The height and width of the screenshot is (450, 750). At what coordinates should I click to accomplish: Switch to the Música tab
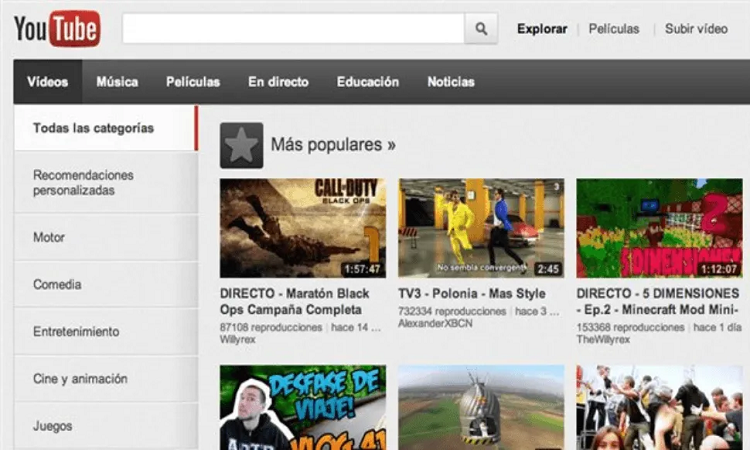(x=117, y=82)
